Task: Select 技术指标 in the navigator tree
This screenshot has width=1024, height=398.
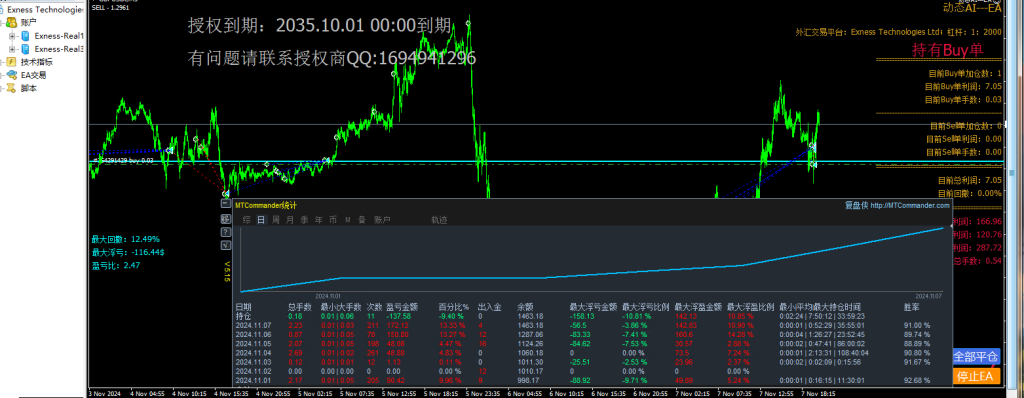Action: click(x=37, y=62)
